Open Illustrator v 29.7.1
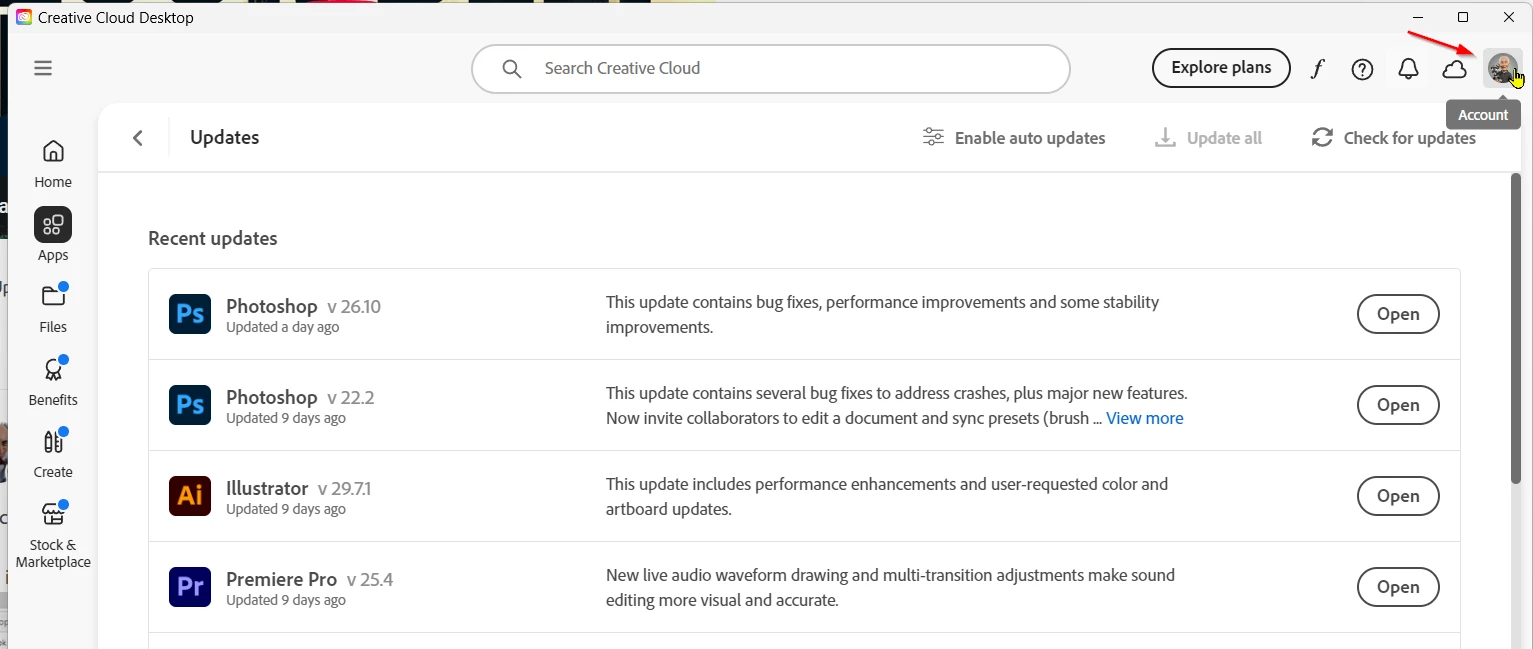The width and height of the screenshot is (1533, 649). [x=1398, y=496]
